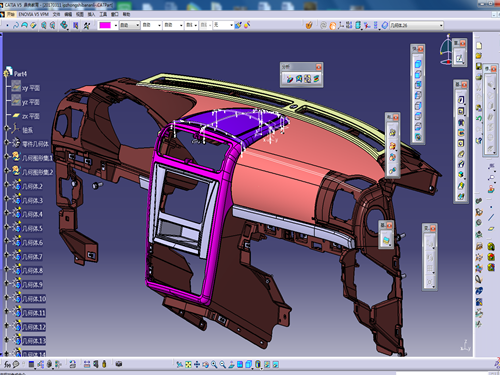This screenshot has height=375, width=500.
Task: Select Part4 root in specification tree
Action: (x=20, y=74)
